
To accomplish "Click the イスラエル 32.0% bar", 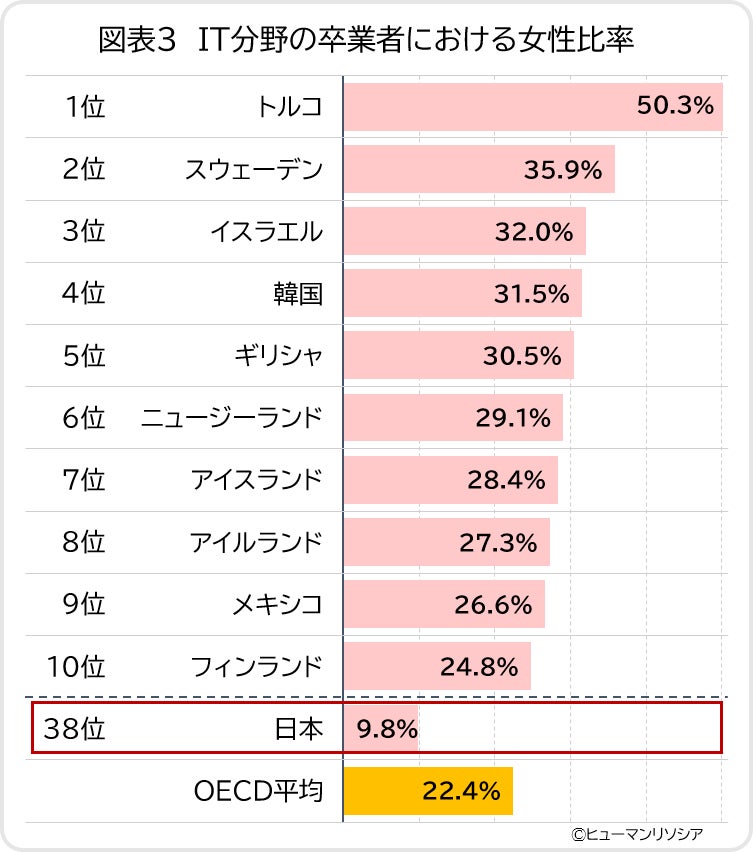I will [x=465, y=231].
